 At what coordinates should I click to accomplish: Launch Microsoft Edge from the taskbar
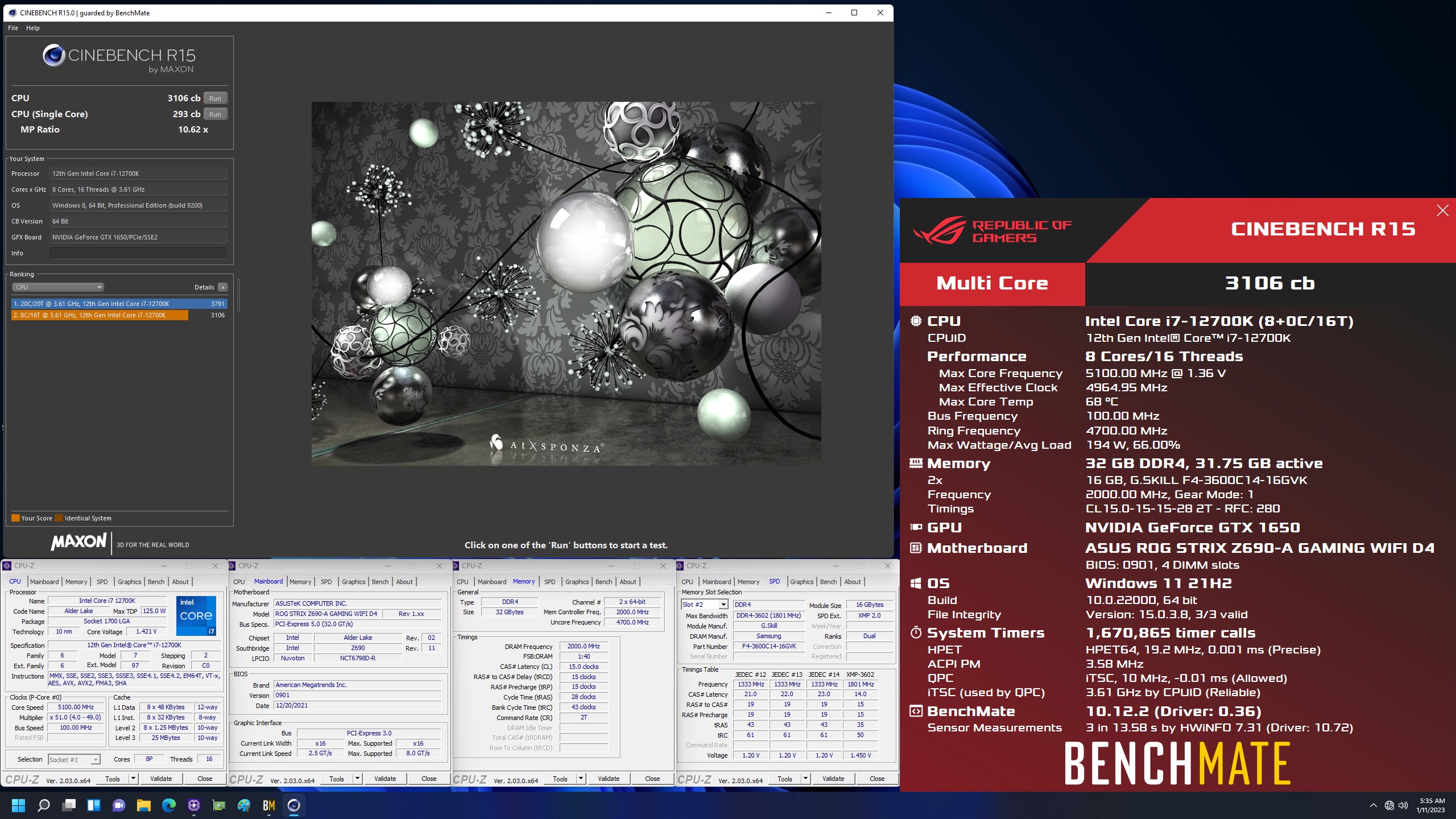point(169,805)
